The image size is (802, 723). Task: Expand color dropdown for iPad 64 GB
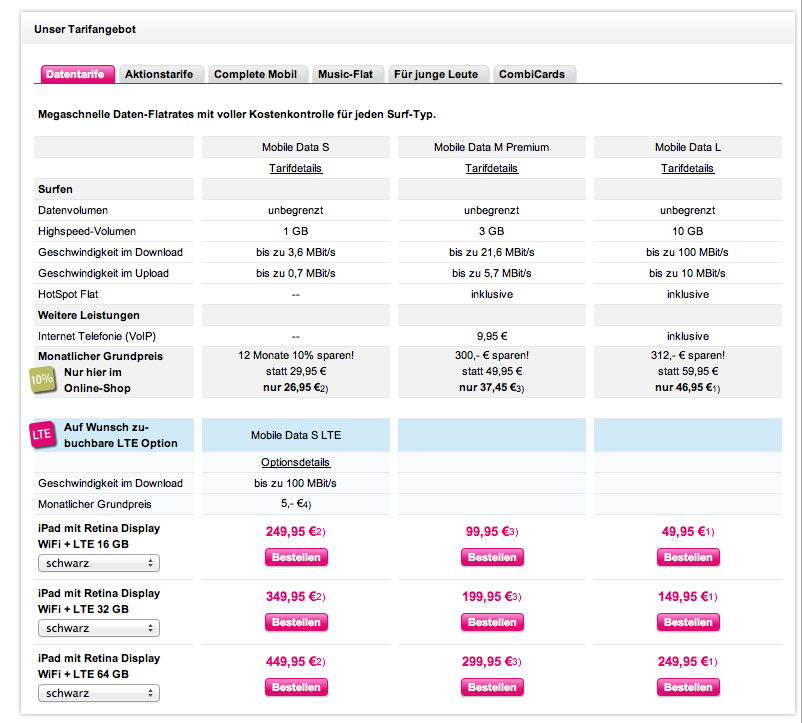pos(99,693)
